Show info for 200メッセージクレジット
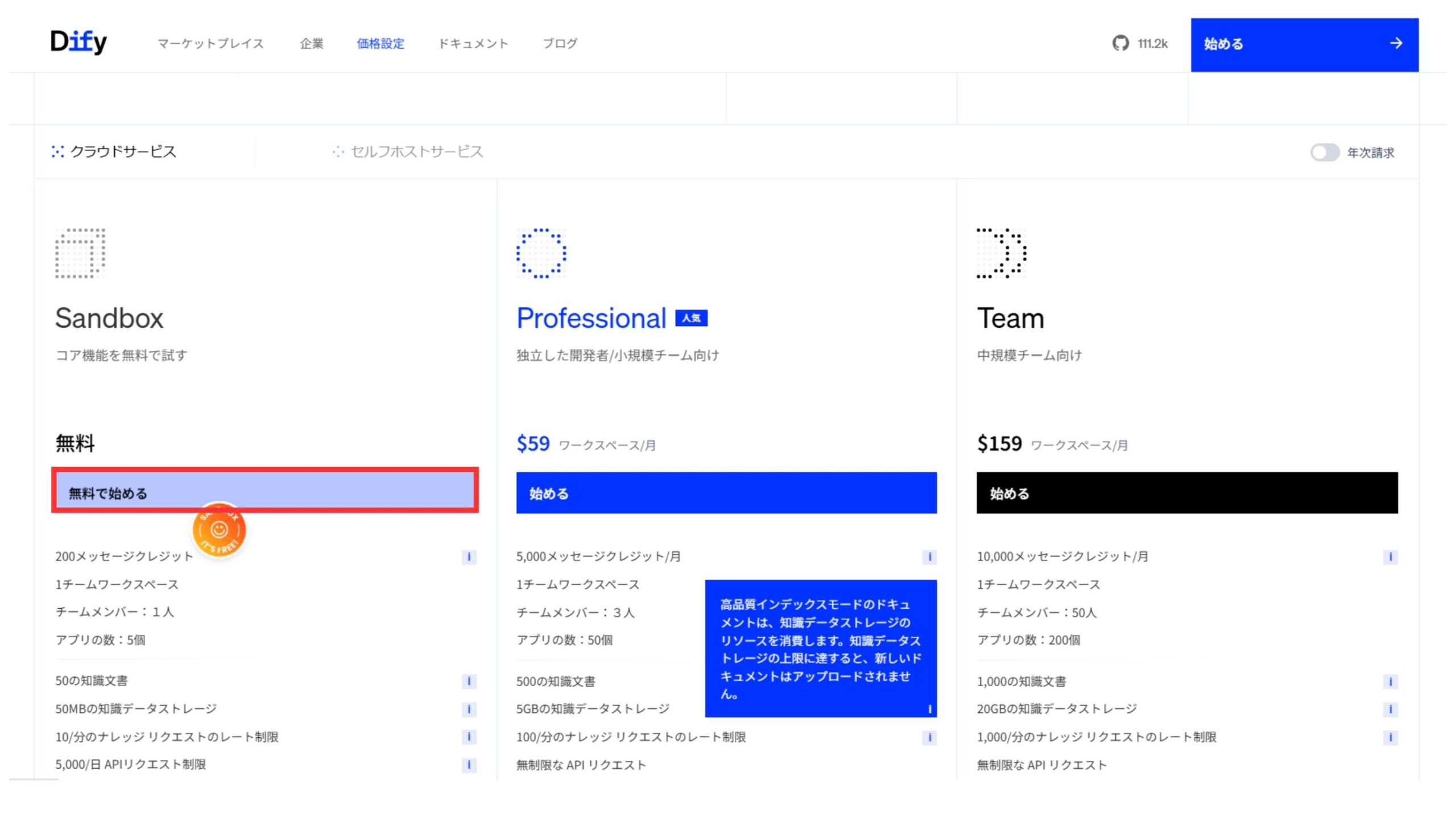The width and height of the screenshot is (1456, 813). pyautogui.click(x=469, y=556)
